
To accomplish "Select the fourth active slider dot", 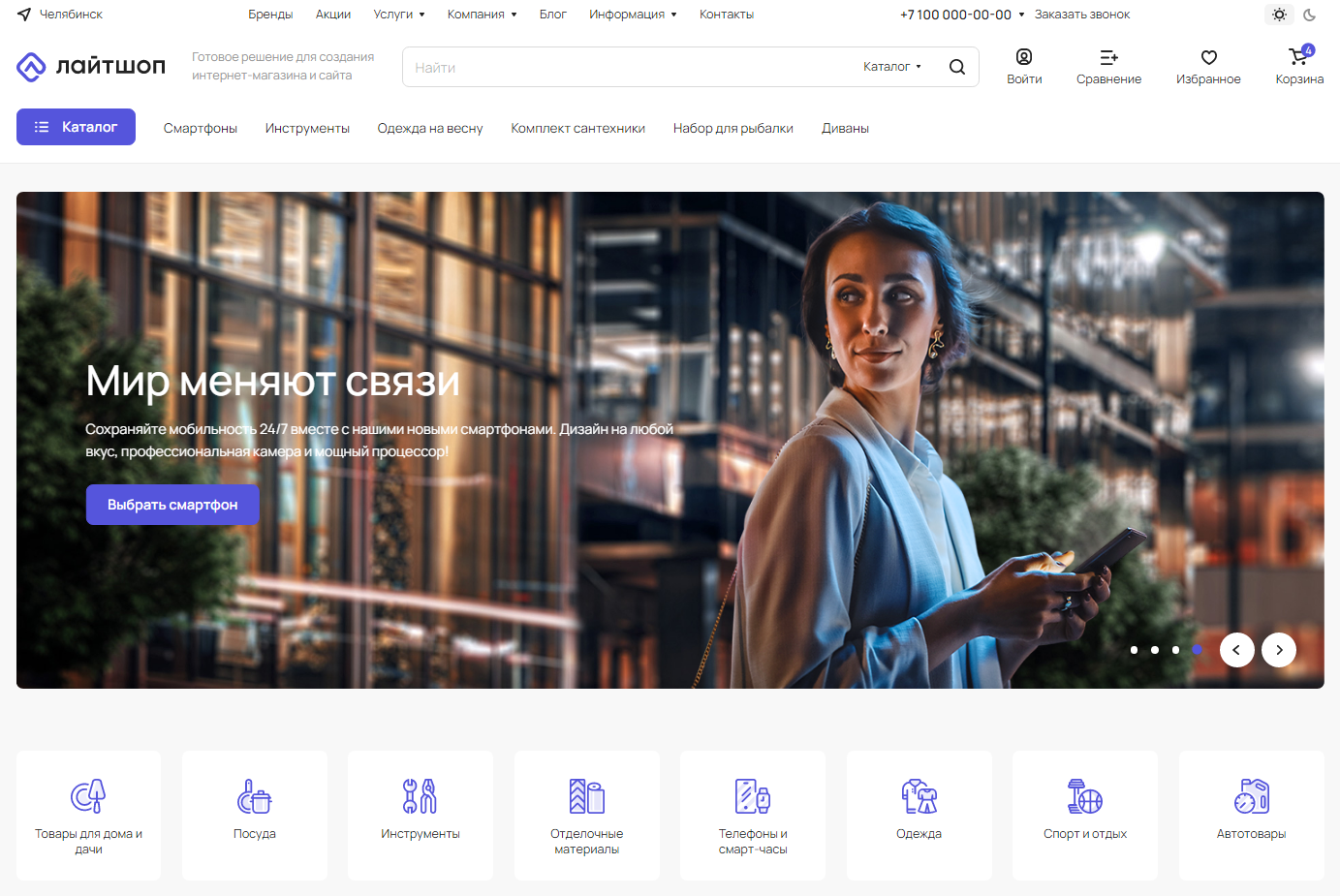I will (1198, 650).
